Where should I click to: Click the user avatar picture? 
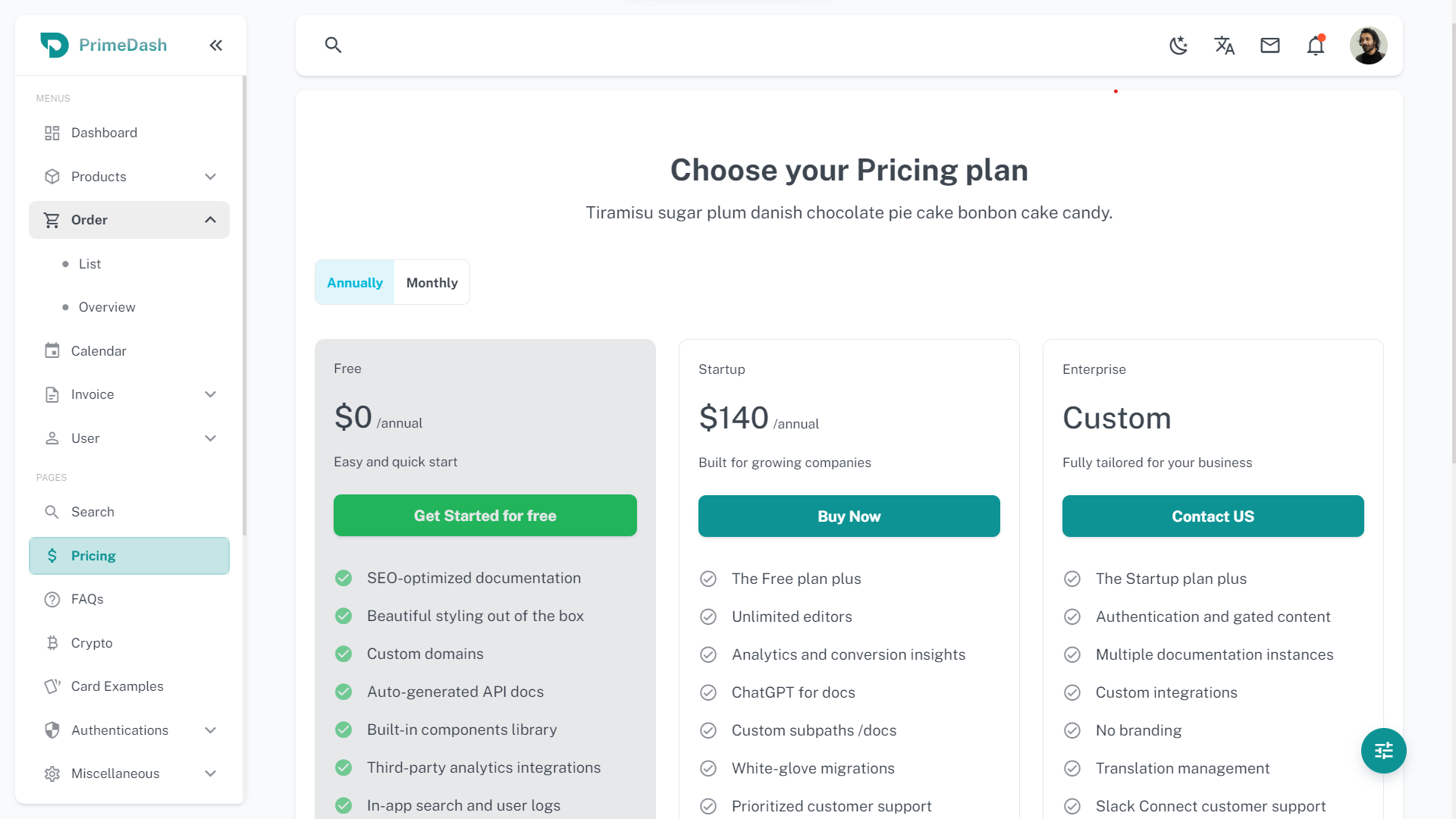click(1368, 45)
